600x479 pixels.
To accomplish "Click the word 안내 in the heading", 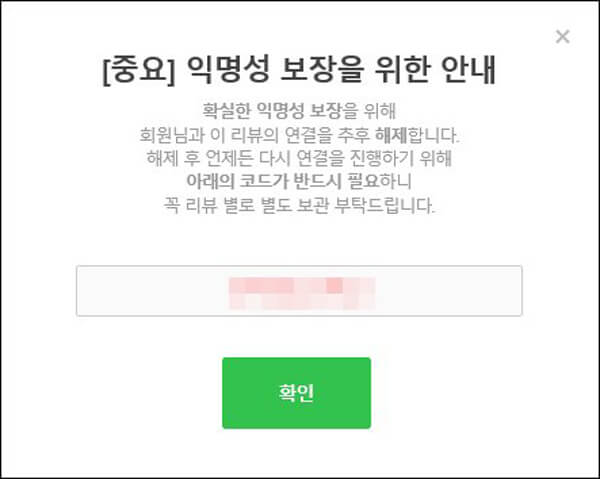I will [x=469, y=70].
